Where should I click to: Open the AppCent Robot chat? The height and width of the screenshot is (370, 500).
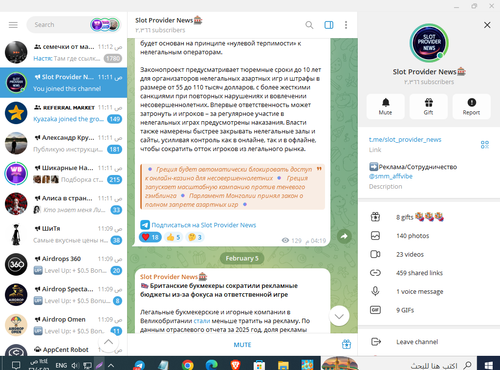tap(63, 349)
